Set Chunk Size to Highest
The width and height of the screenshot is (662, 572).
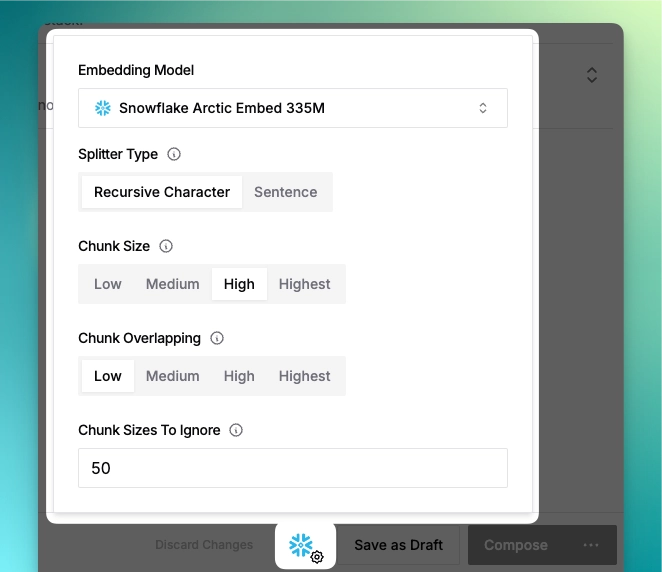(304, 284)
